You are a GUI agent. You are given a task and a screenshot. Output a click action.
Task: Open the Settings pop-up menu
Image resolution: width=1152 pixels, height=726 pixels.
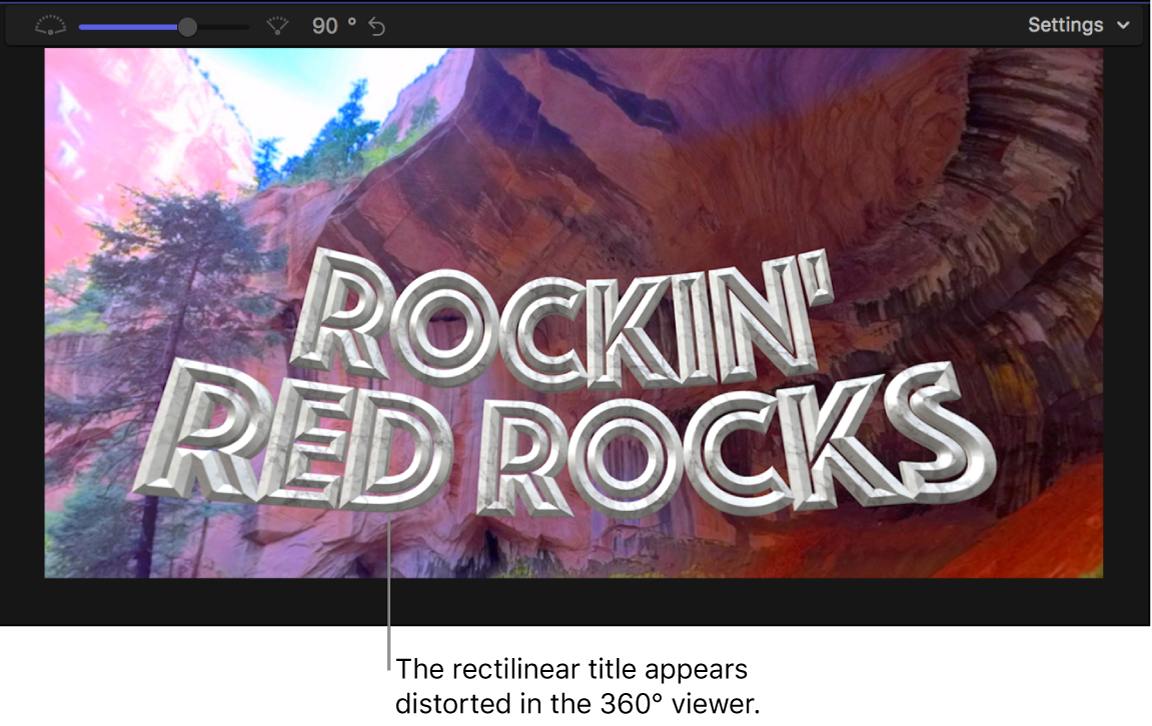(x=1078, y=25)
